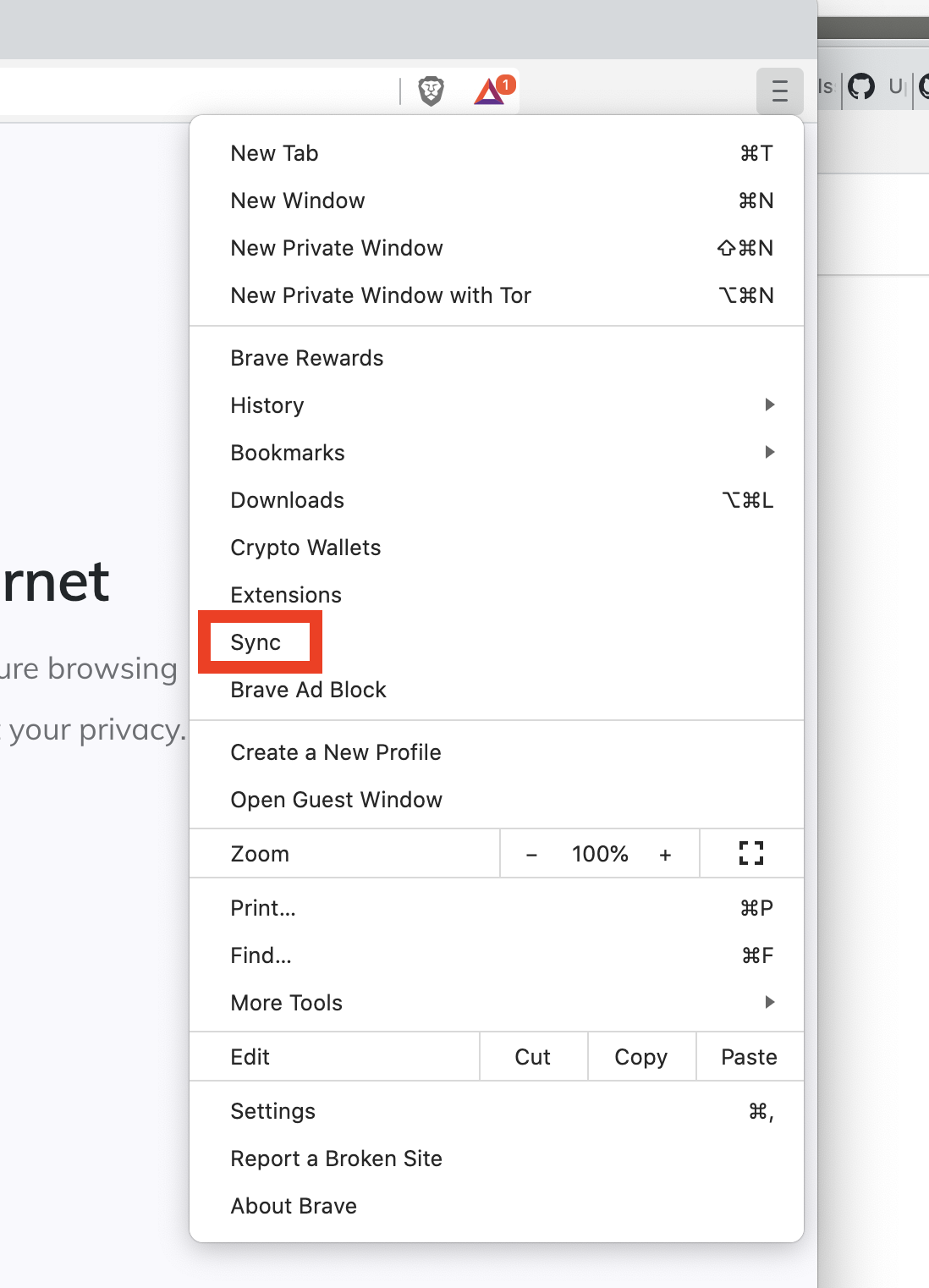Click the hamburger menu icon
This screenshot has width=929, height=1288.
(779, 91)
